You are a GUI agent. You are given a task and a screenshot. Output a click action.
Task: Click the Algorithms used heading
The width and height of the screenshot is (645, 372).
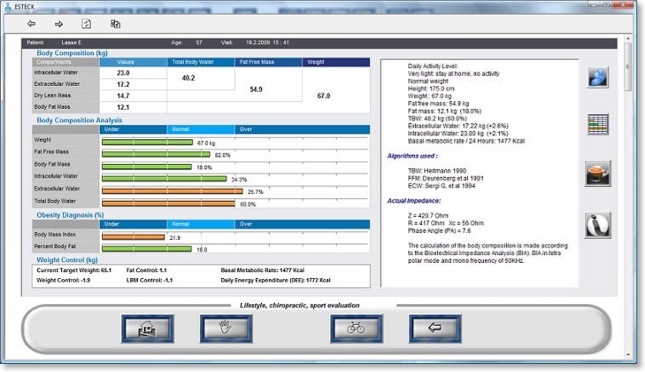point(412,156)
